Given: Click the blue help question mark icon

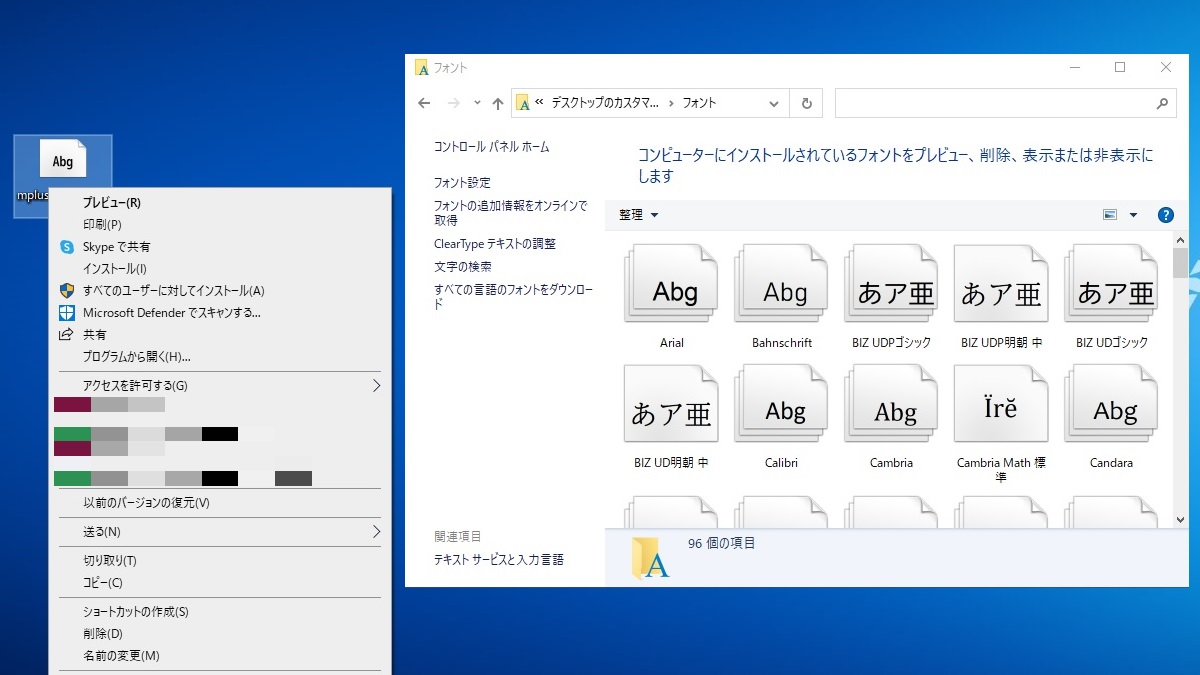Looking at the screenshot, I should tap(1165, 215).
